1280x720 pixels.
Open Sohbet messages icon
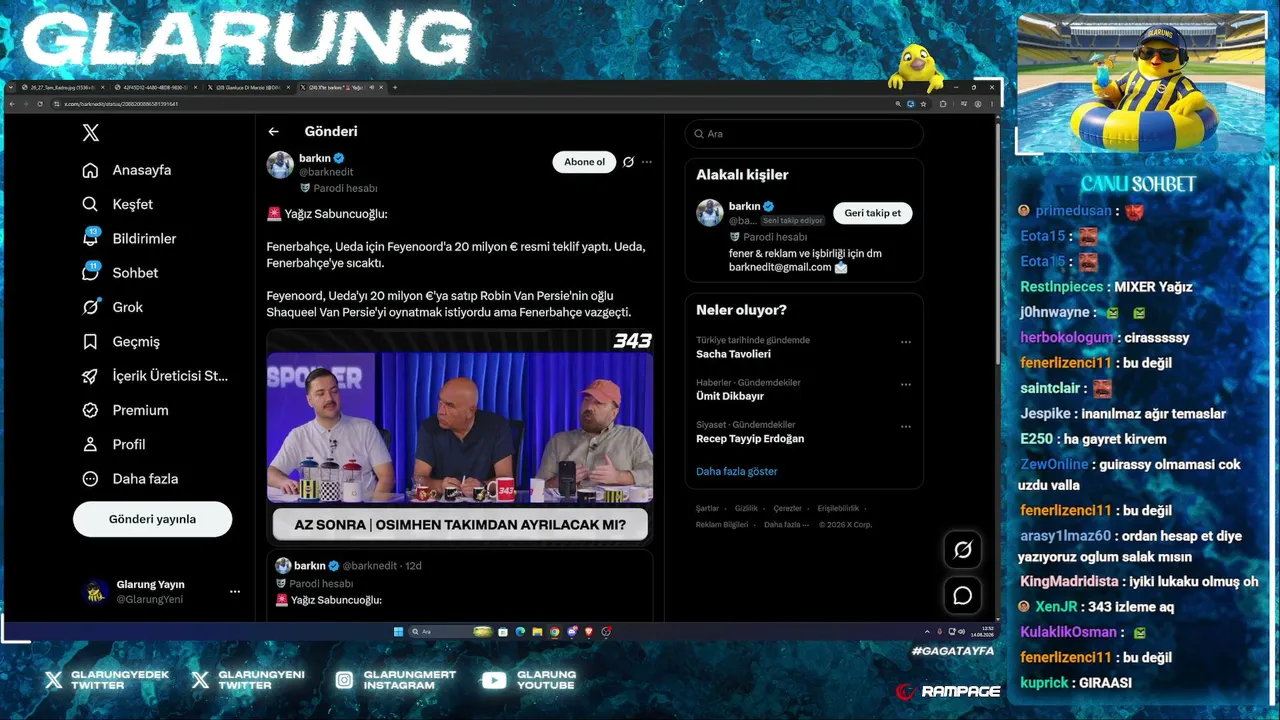(91, 272)
